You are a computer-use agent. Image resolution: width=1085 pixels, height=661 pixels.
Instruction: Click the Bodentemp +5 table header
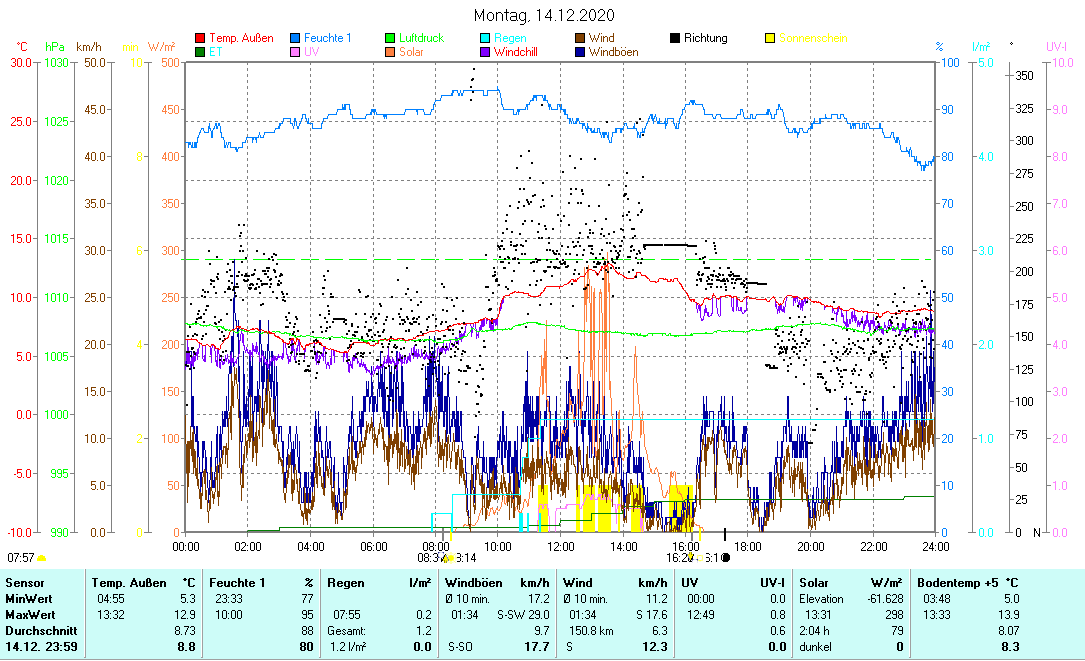click(x=955, y=582)
